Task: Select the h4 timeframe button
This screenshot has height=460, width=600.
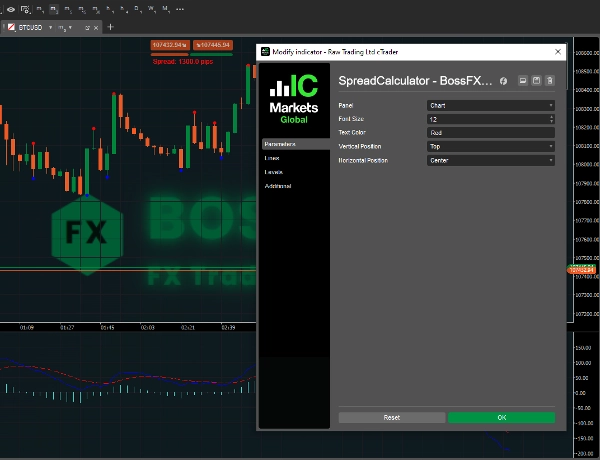Action: [x=124, y=9]
